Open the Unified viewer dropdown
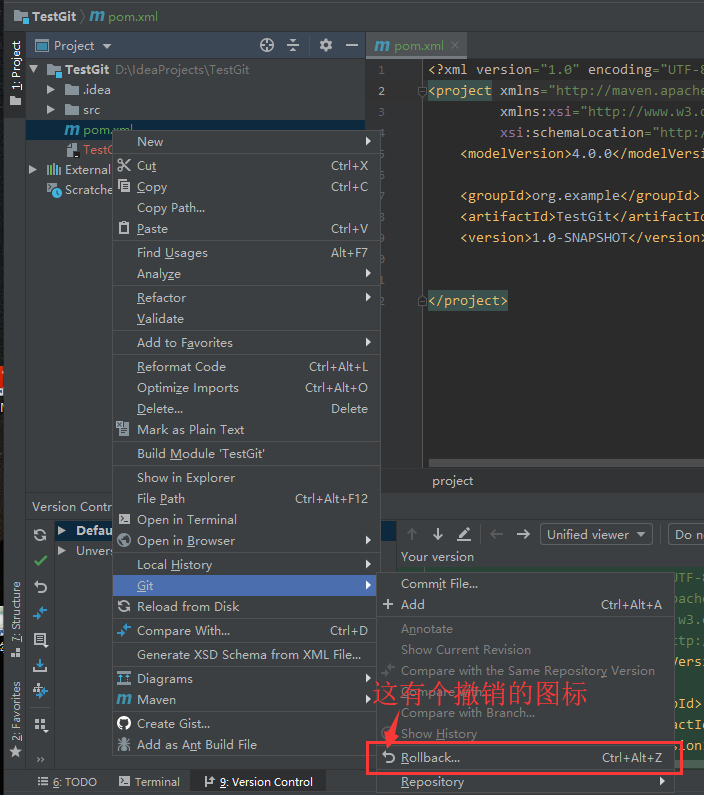Viewport: 704px width, 795px height. (596, 534)
